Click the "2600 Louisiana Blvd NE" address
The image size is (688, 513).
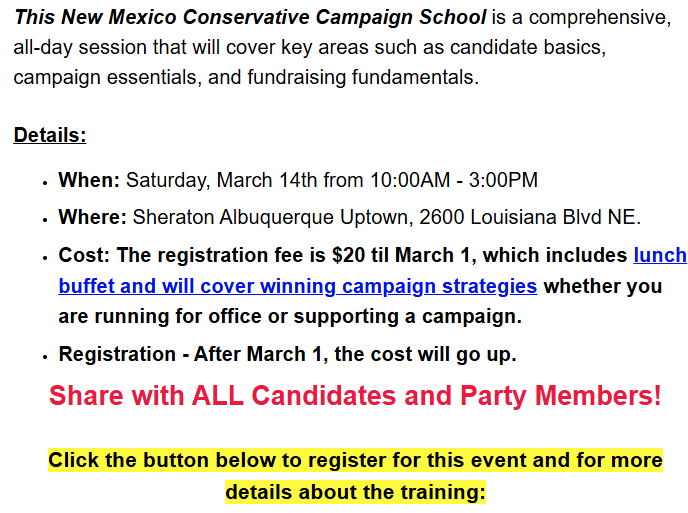(529, 217)
